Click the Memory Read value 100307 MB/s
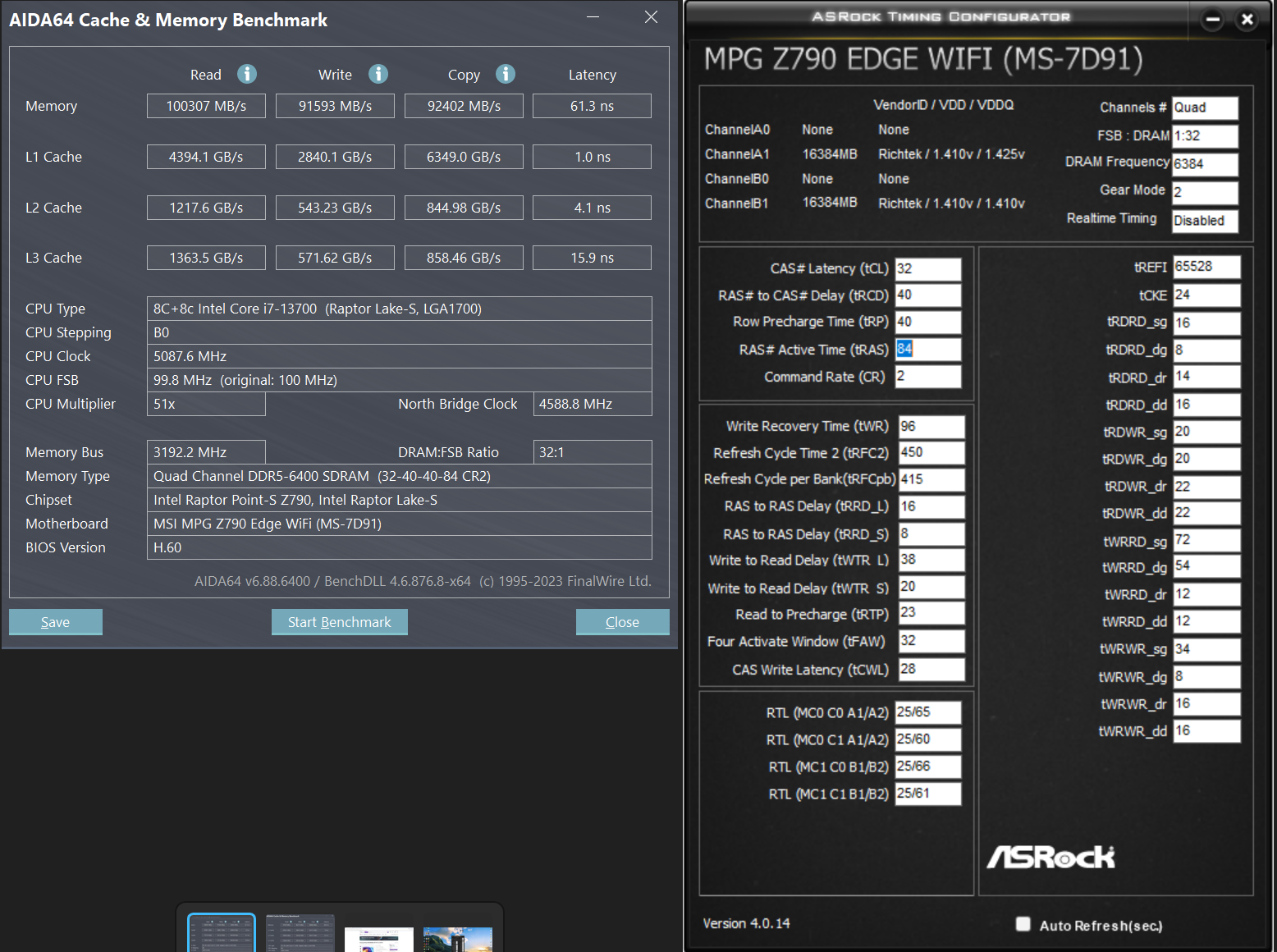 point(206,106)
